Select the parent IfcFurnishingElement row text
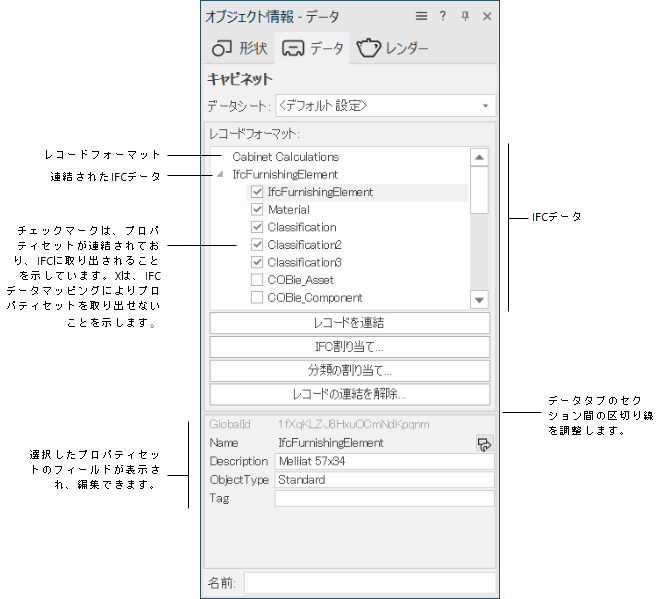The width and height of the screenshot is (668, 599). pyautogui.click(x=285, y=174)
